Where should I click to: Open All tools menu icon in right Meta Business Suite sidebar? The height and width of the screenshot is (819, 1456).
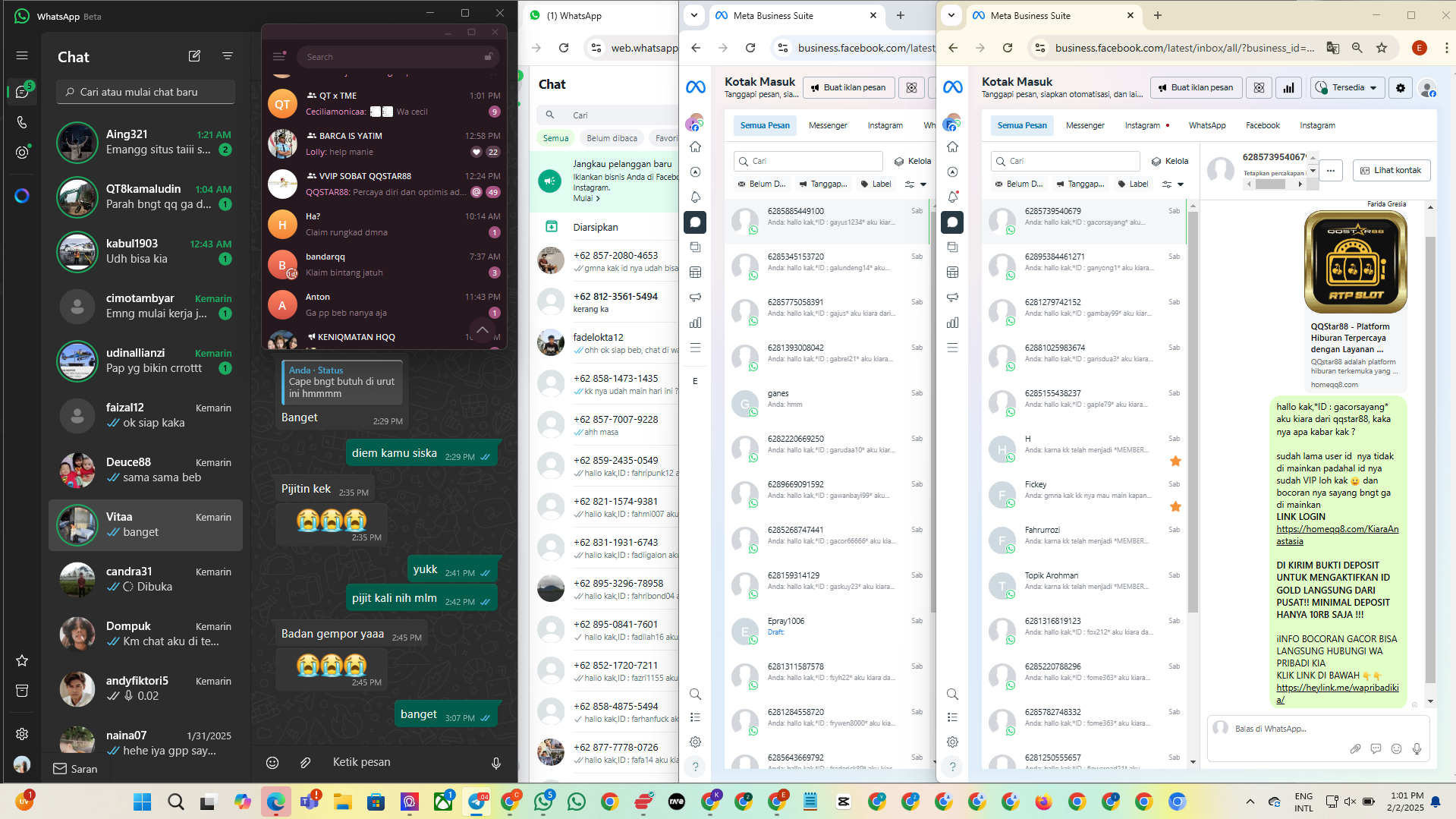[x=952, y=348]
